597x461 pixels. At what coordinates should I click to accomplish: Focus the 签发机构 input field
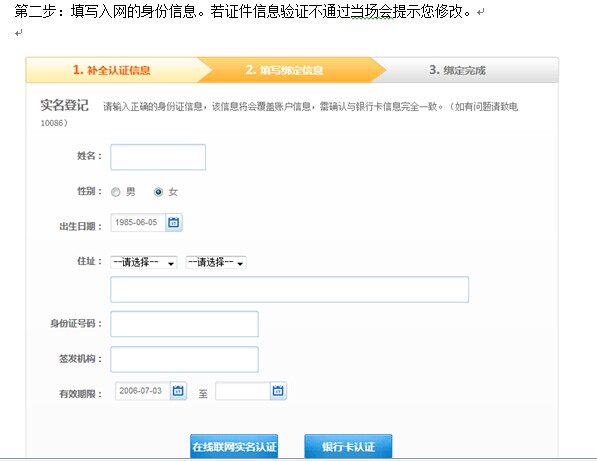pyautogui.click(x=184, y=359)
